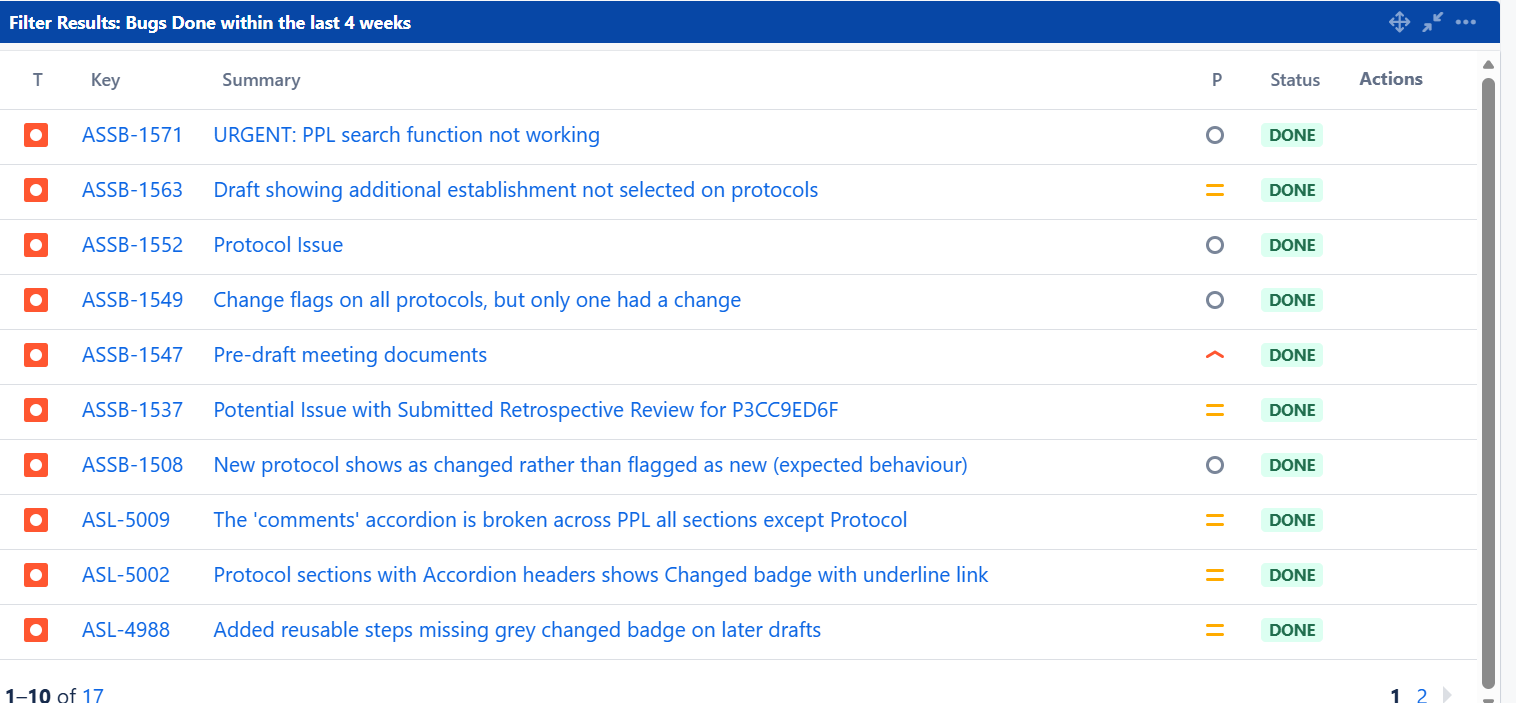This screenshot has height=703, width=1516.
Task: Click the bug icon next to ASL-4988
Action: (x=36, y=629)
